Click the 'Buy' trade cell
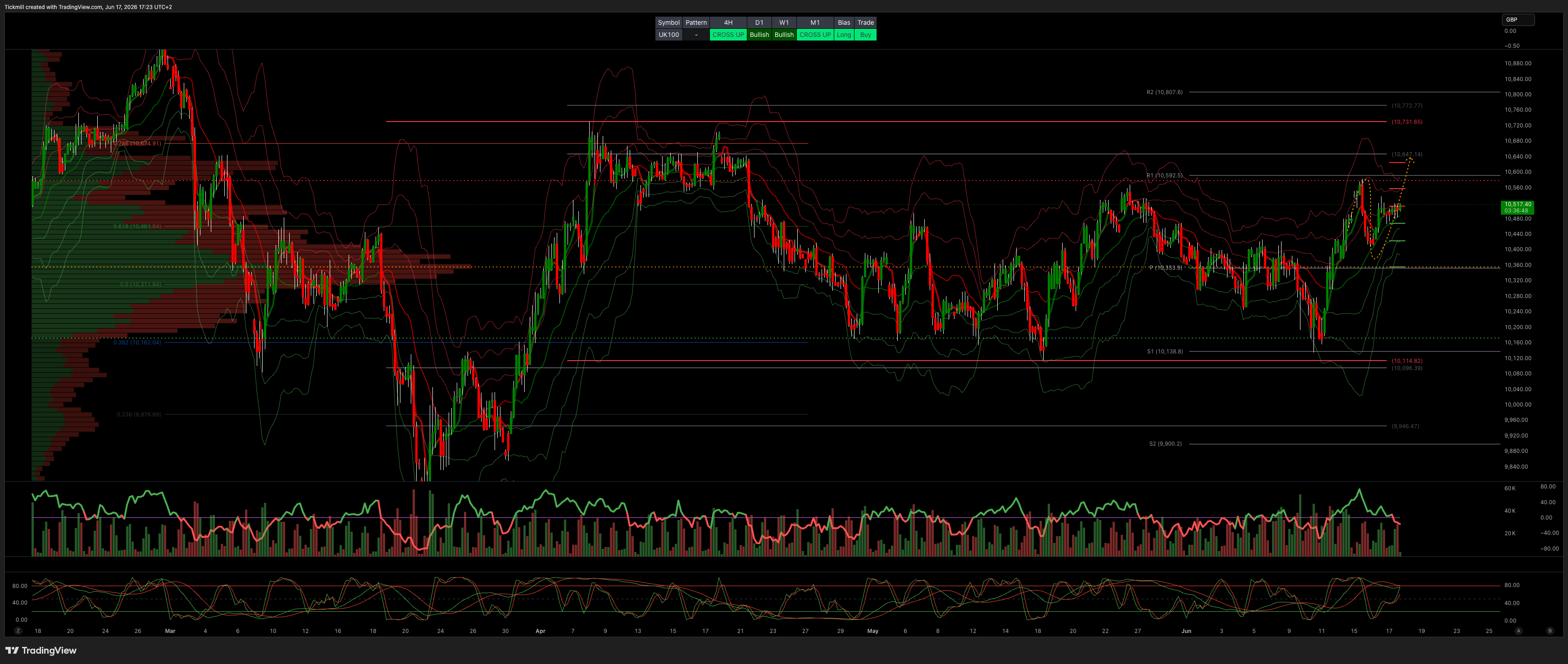Viewport: 1568px width, 664px height. pos(866,35)
